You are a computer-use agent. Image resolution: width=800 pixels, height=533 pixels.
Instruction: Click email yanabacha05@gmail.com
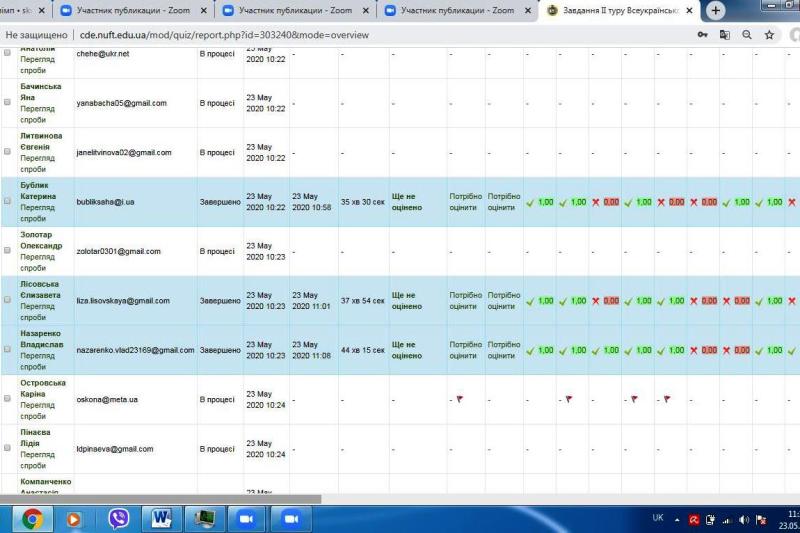[121, 103]
